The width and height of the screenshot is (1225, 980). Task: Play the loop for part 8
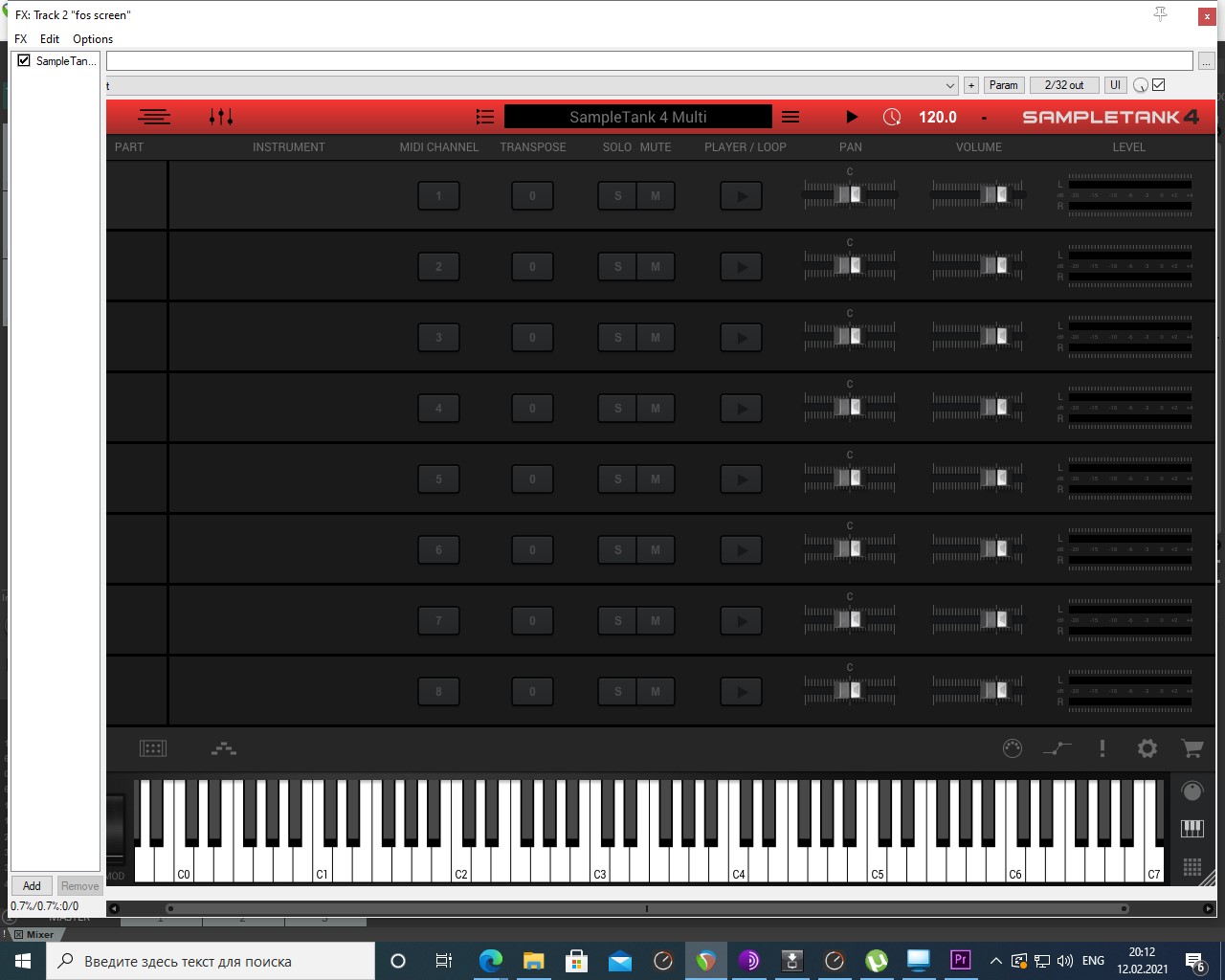pos(742,692)
